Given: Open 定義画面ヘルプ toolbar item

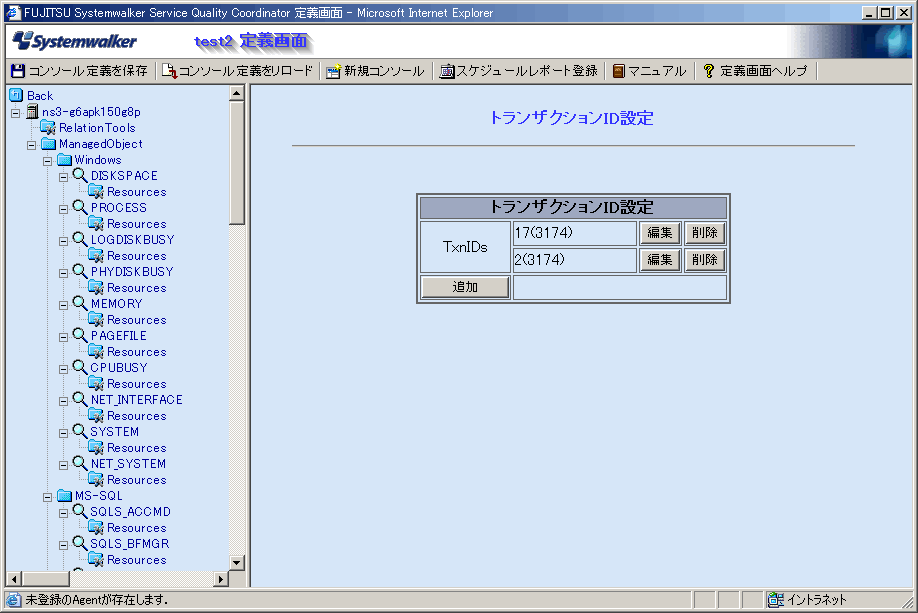Looking at the screenshot, I should [755, 71].
